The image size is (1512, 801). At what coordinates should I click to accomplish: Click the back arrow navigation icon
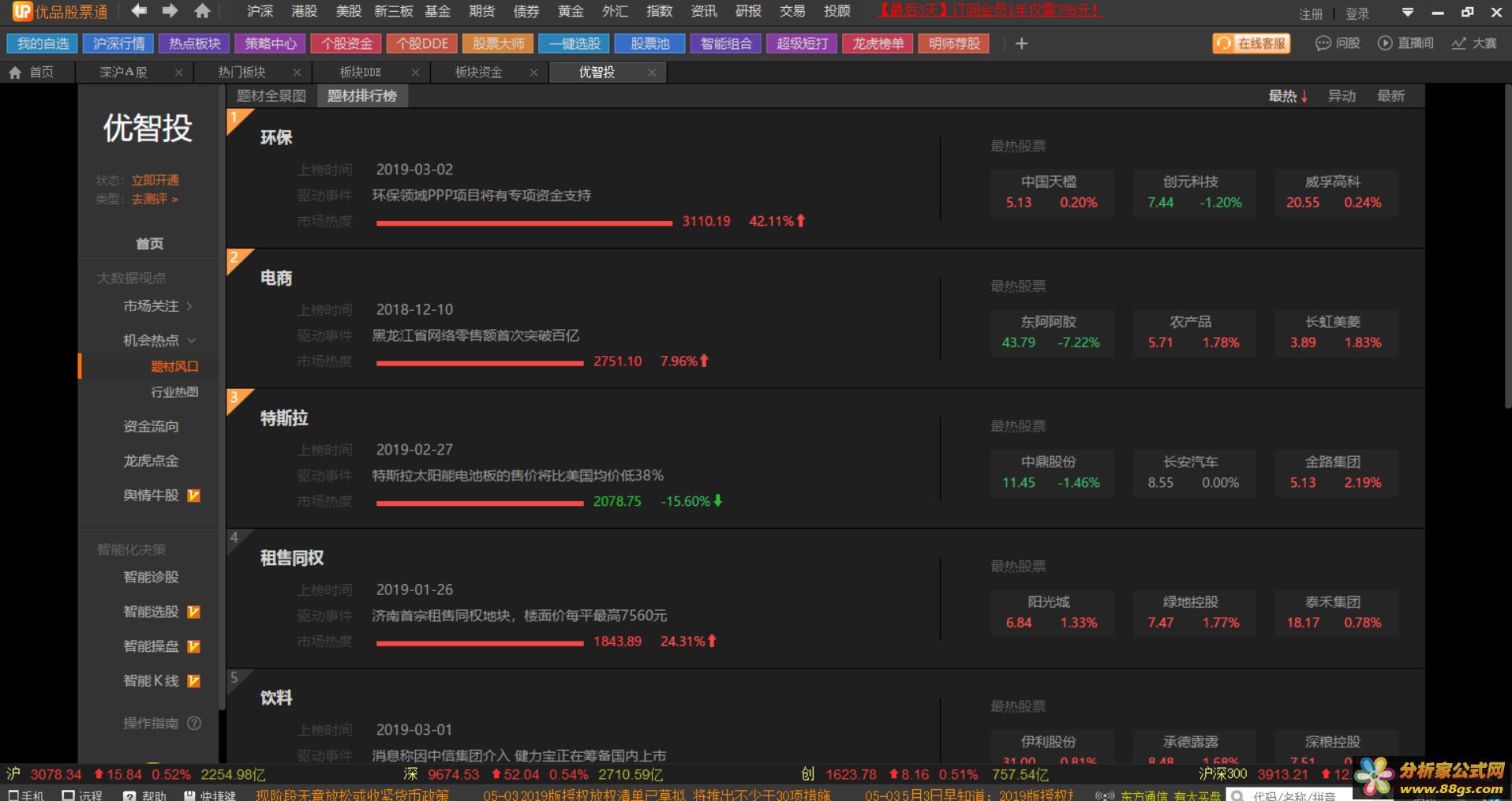139,11
